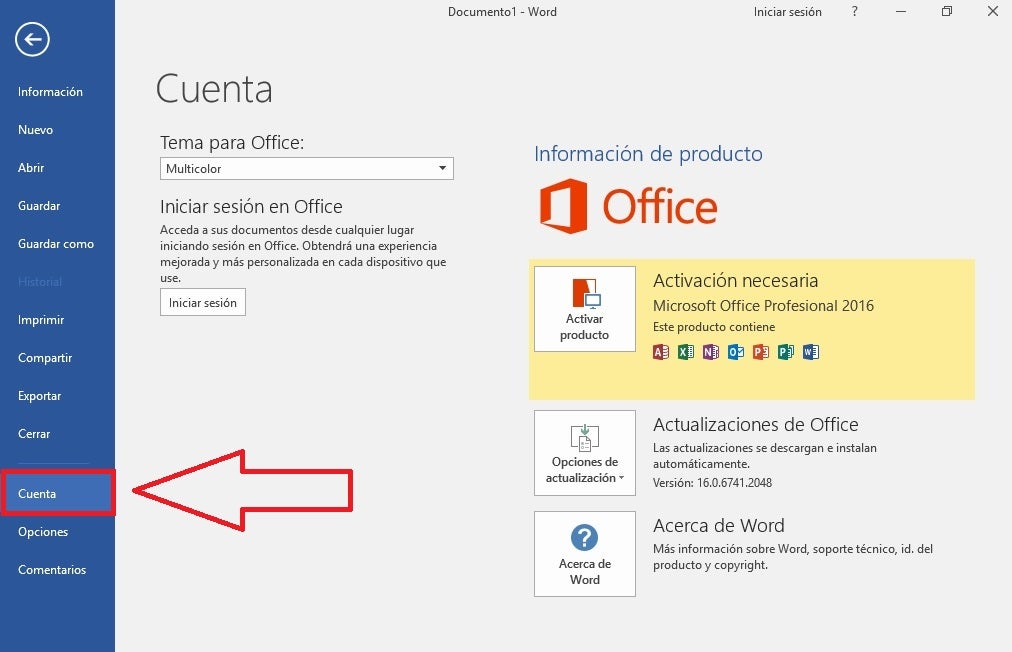Click the PowerPoint application icon
Screen dimensions: 1012x652
coord(760,351)
